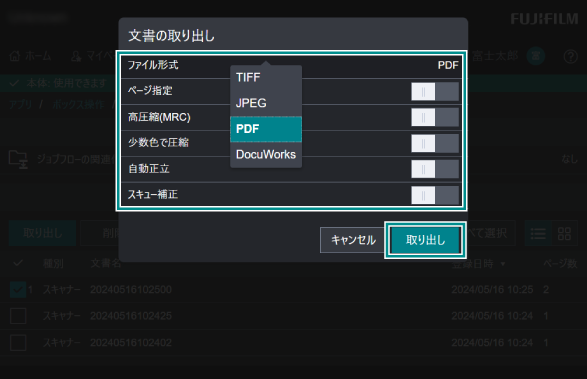Viewport: 587px width, 379px height.
Task: Toggle the ページ指定 switch
Action: (435, 92)
